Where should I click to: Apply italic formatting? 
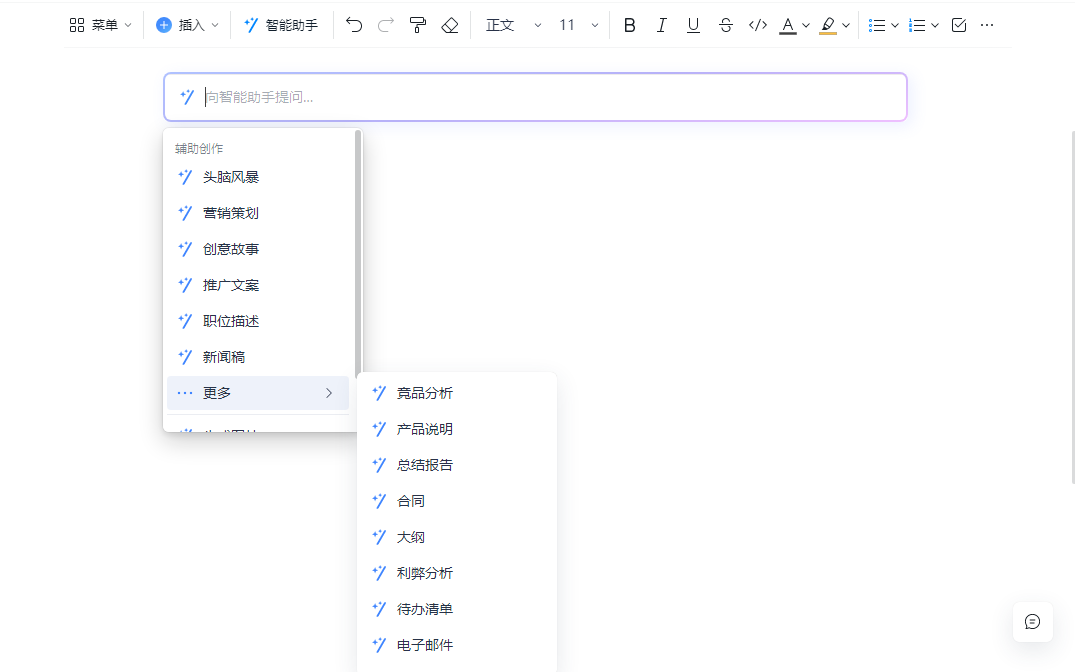coord(661,25)
